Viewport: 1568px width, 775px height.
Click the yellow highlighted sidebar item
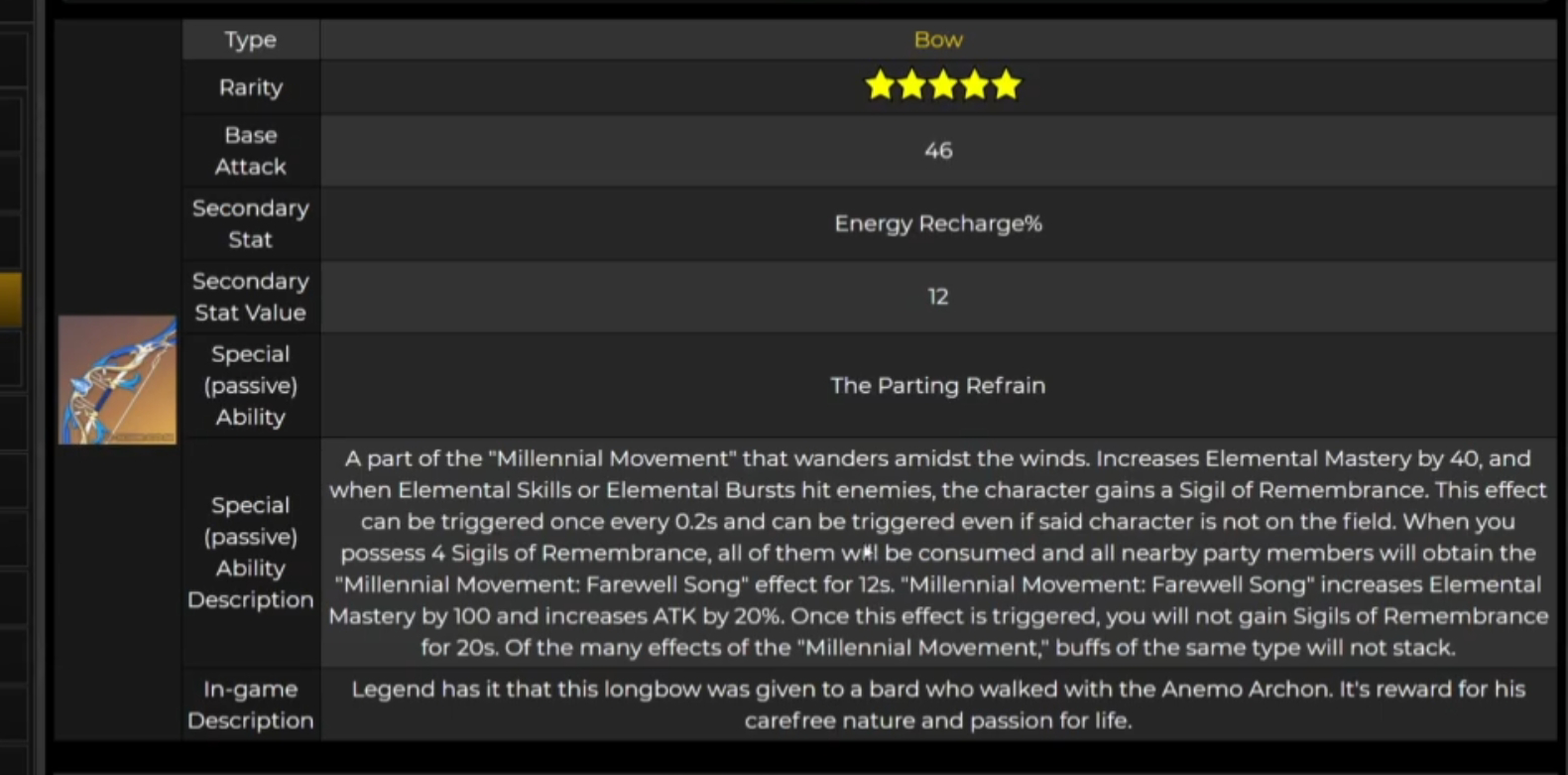click(10, 299)
